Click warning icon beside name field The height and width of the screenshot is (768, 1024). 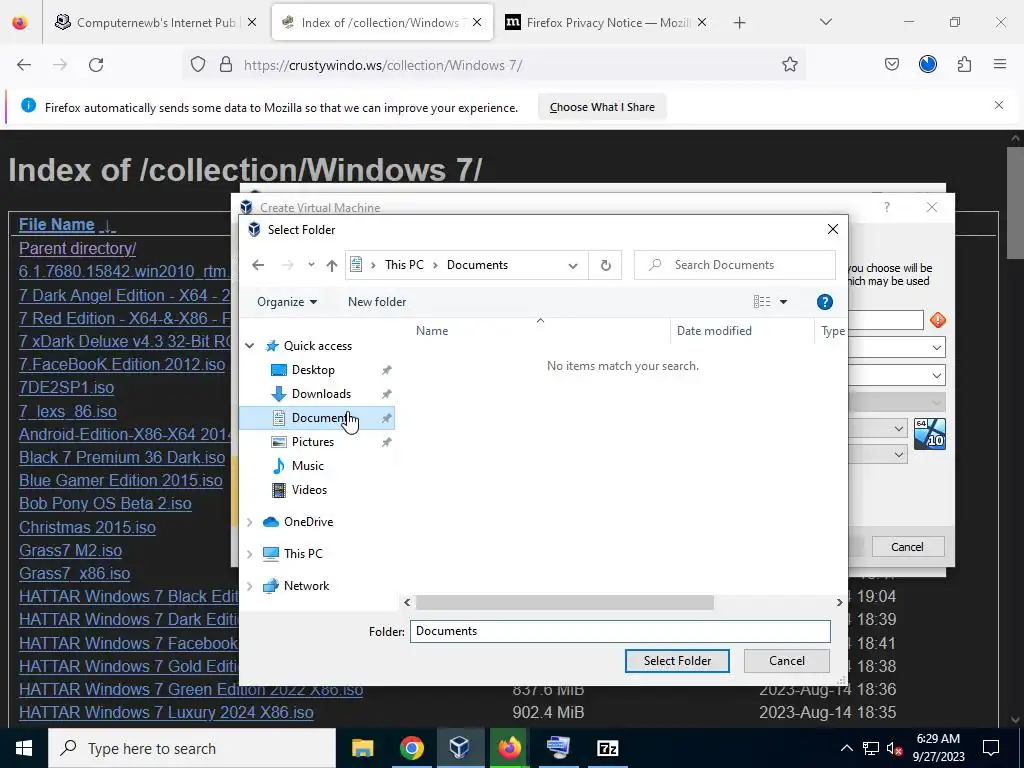[x=938, y=320]
